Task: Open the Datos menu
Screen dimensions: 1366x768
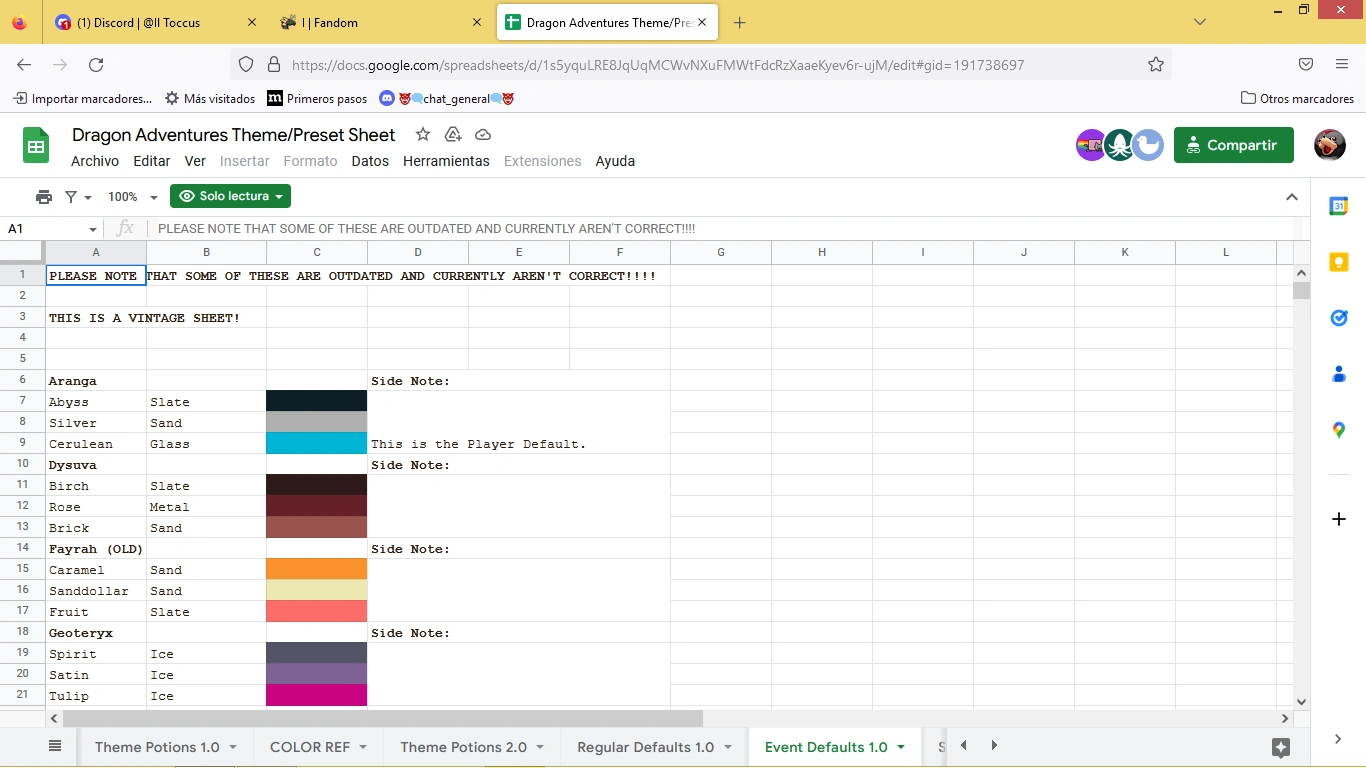Action: point(370,161)
